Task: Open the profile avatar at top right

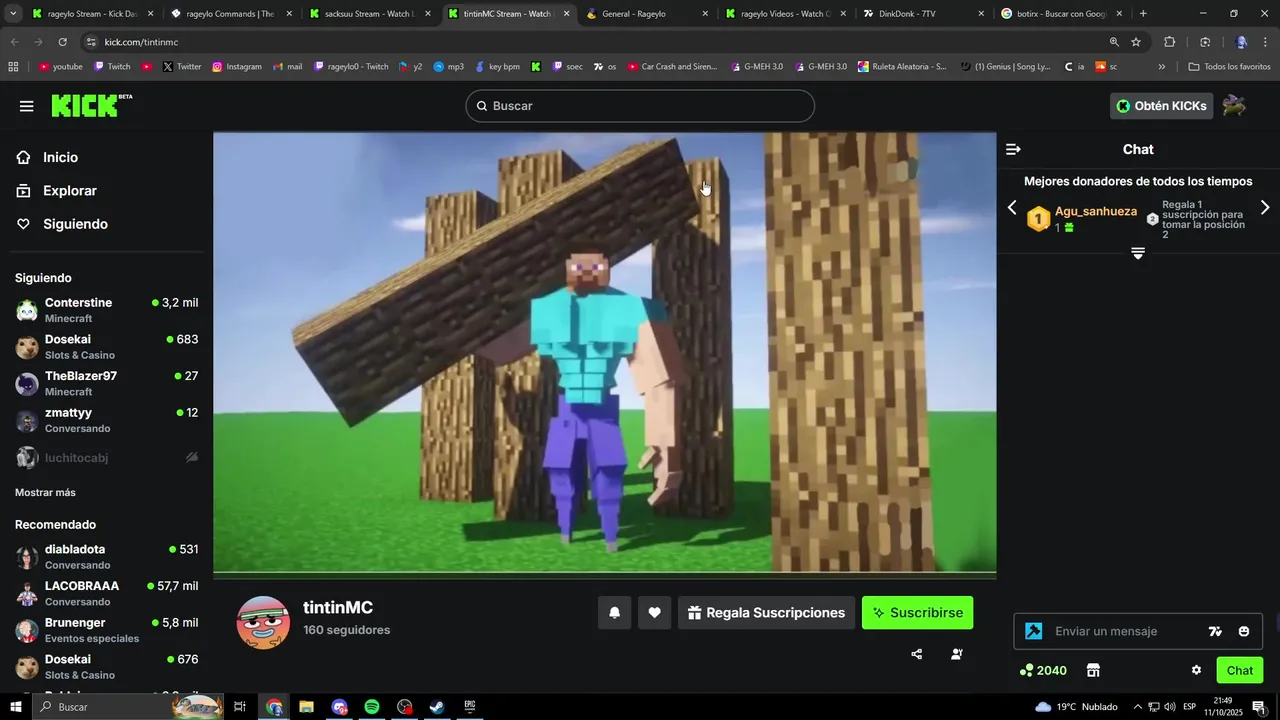Action: pyautogui.click(x=1235, y=106)
